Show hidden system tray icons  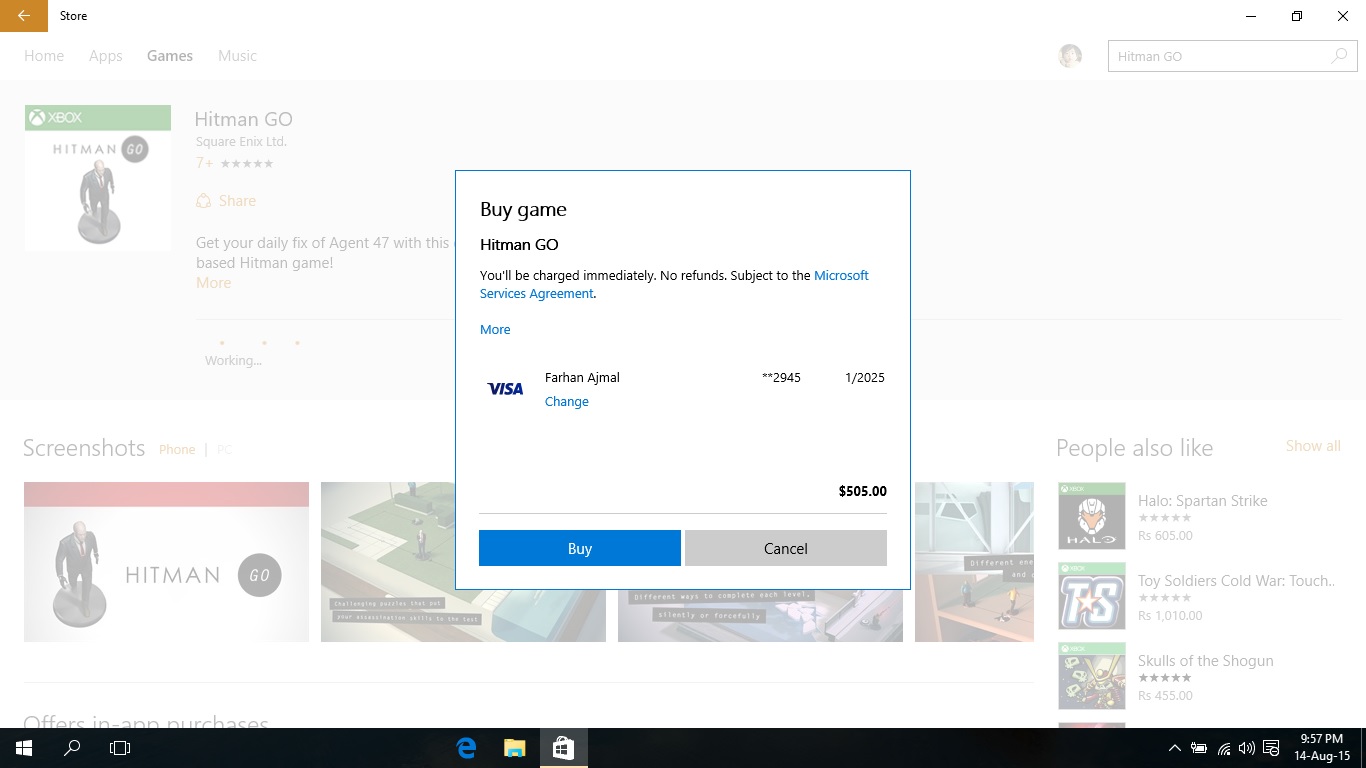tap(1174, 748)
